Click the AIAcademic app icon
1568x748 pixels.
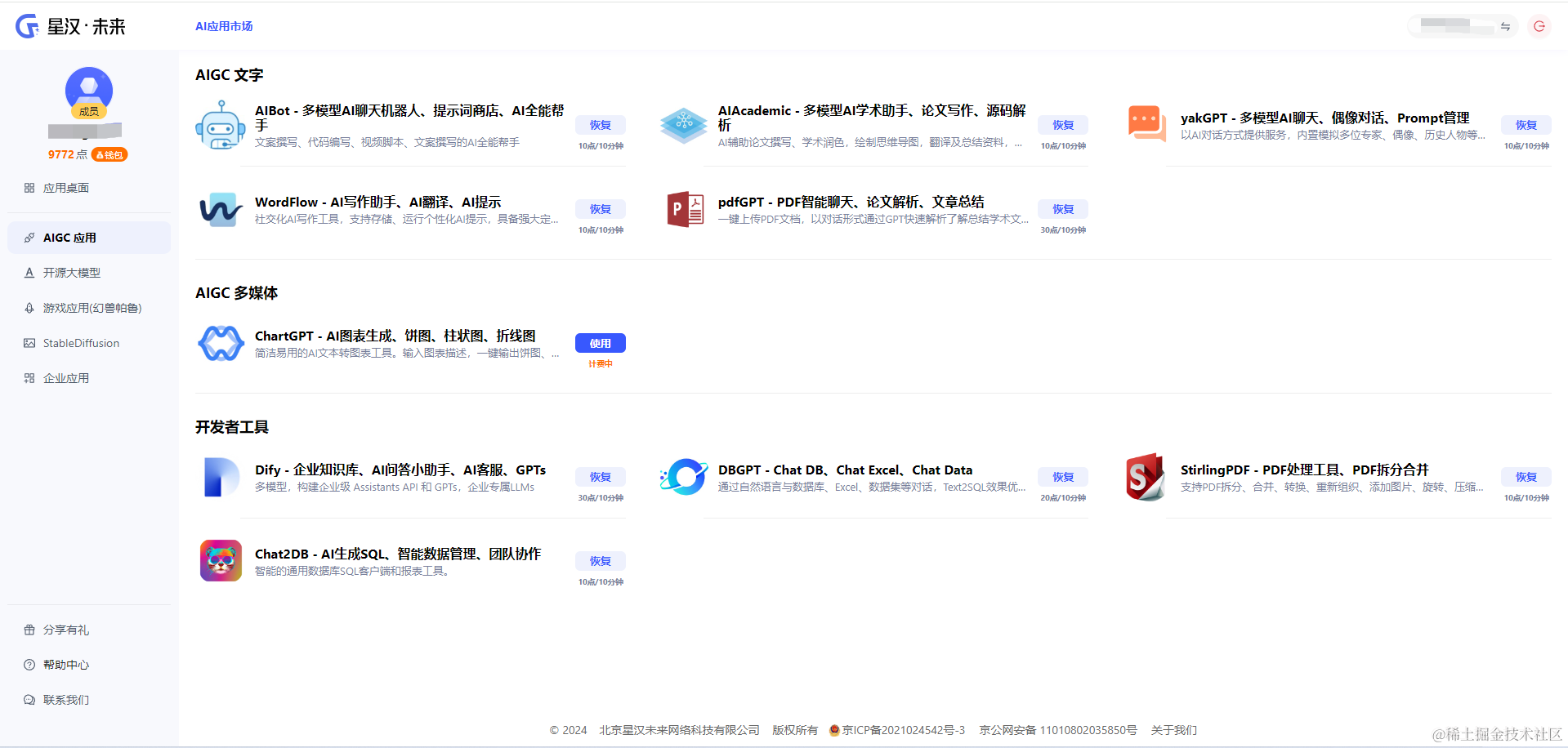(x=684, y=125)
